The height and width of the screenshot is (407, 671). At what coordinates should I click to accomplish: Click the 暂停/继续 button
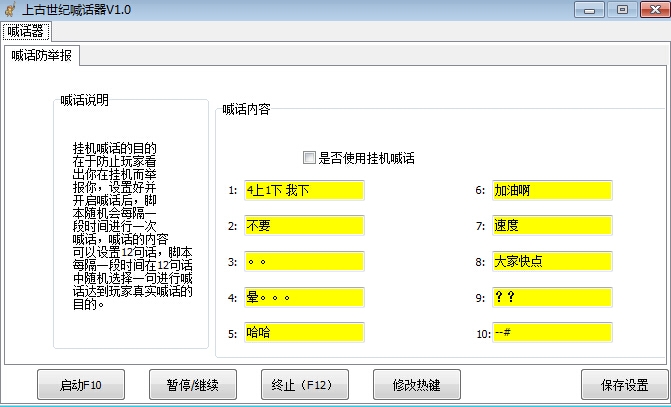(x=193, y=385)
